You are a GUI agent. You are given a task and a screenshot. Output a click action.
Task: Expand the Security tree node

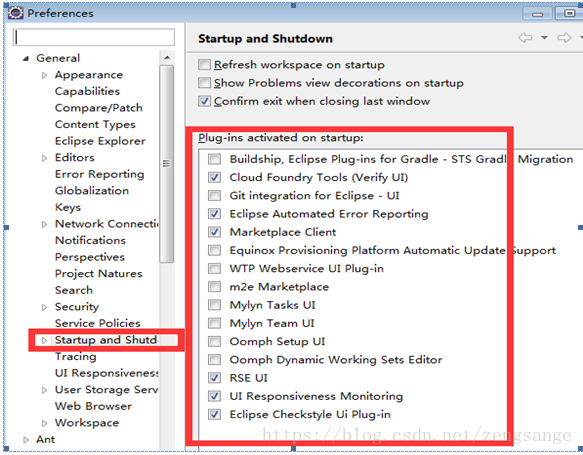coord(44,307)
